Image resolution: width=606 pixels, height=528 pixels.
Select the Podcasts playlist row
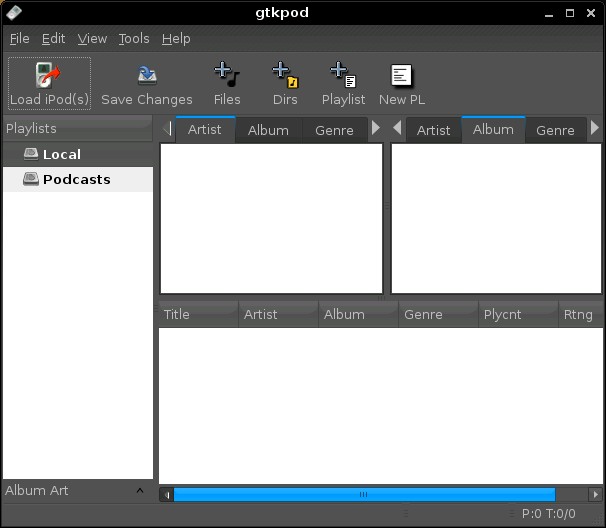pyautogui.click(x=77, y=179)
